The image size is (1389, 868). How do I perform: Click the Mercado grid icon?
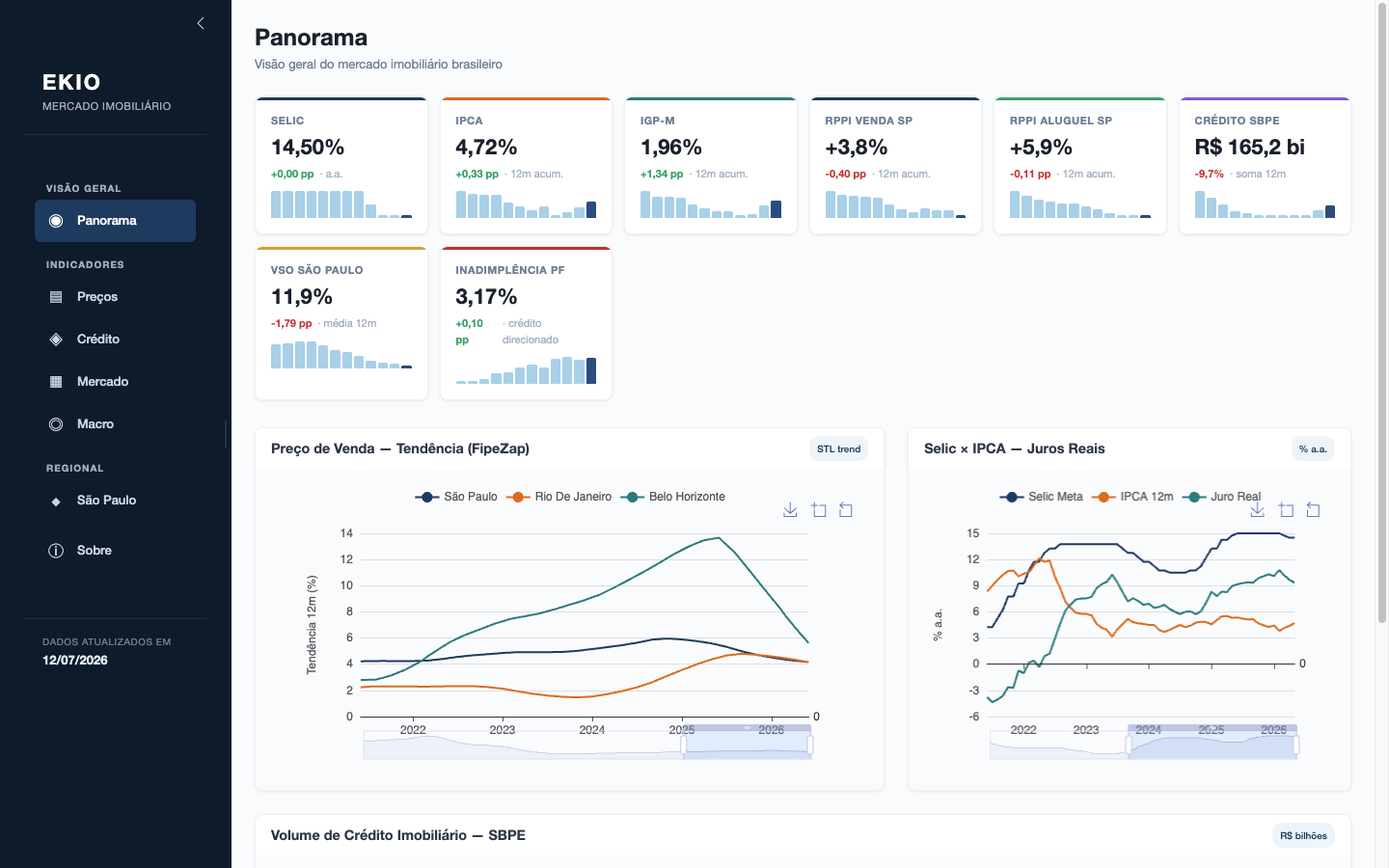click(56, 382)
